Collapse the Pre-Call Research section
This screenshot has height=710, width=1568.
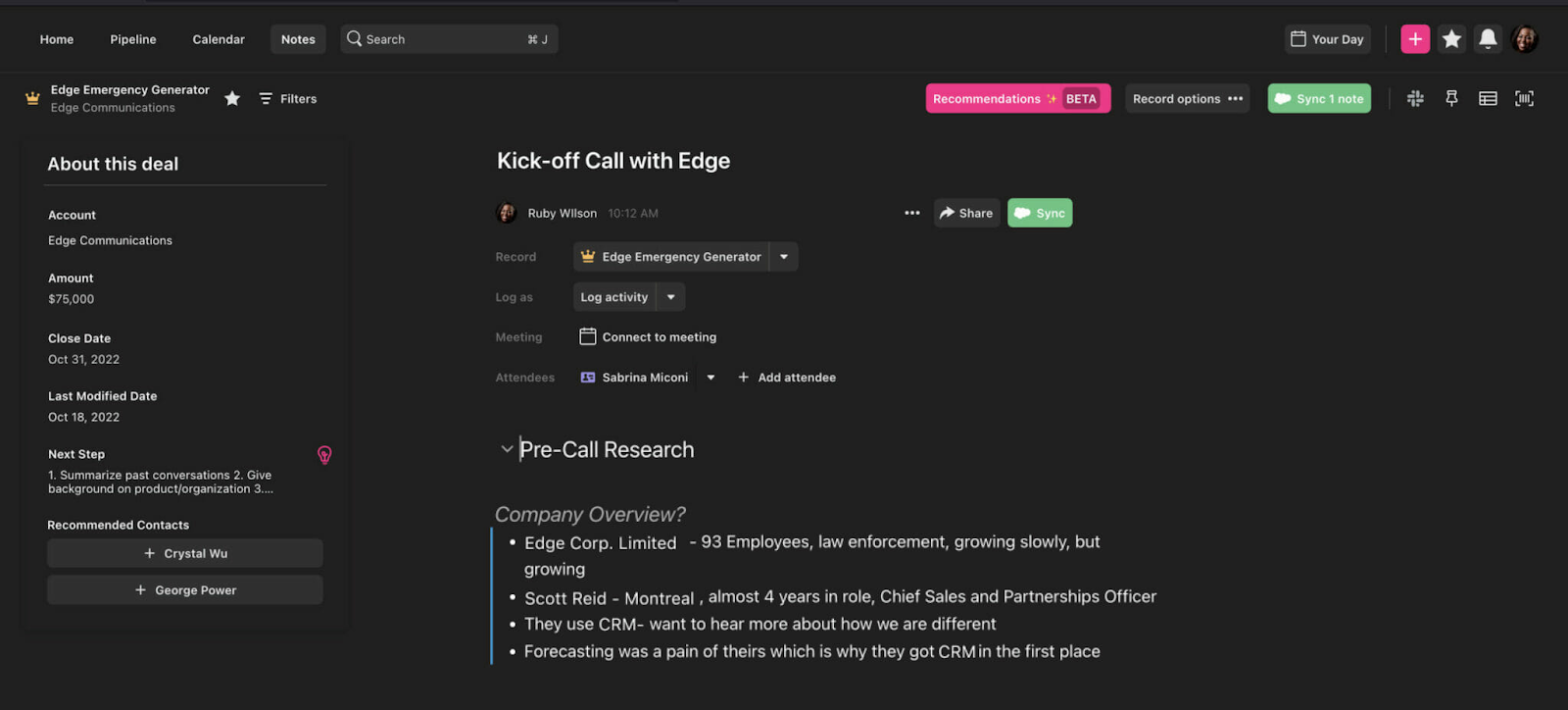tap(507, 449)
